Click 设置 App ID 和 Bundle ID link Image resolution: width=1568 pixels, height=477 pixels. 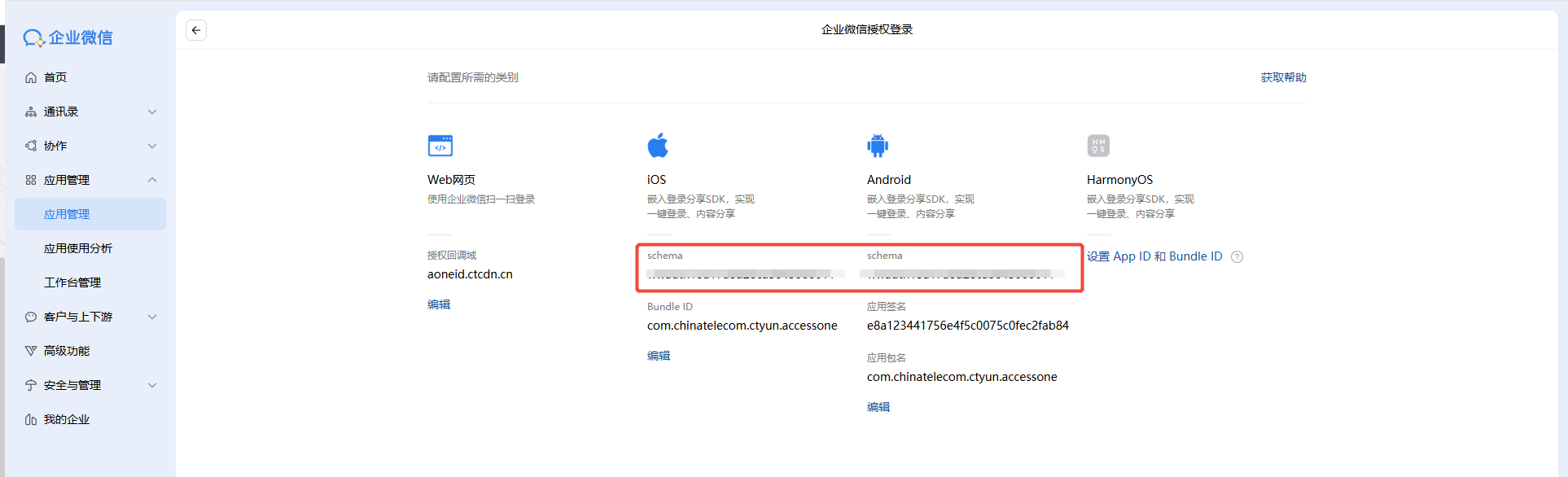tap(1154, 256)
